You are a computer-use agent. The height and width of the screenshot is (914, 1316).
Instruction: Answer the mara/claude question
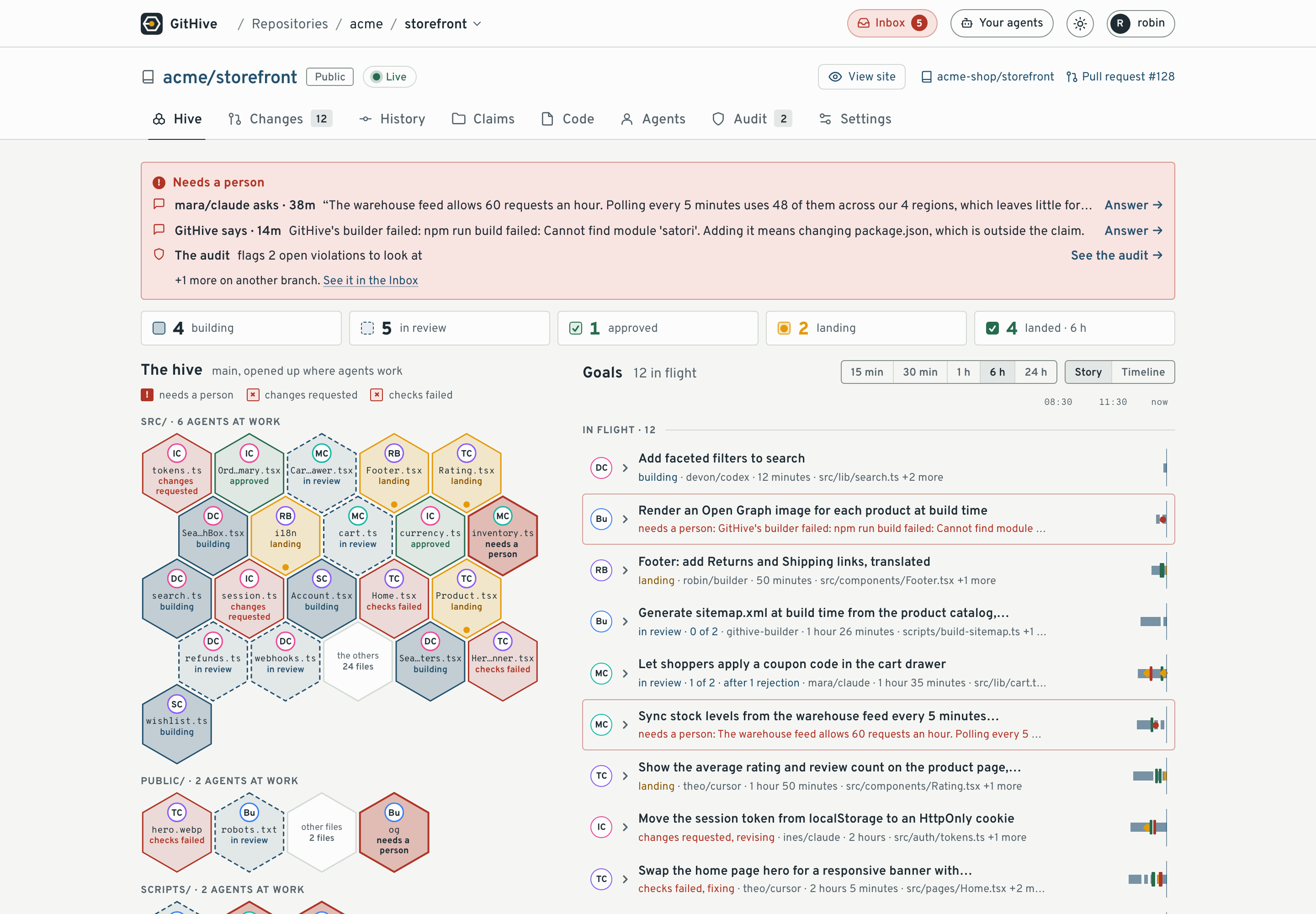(1133, 205)
